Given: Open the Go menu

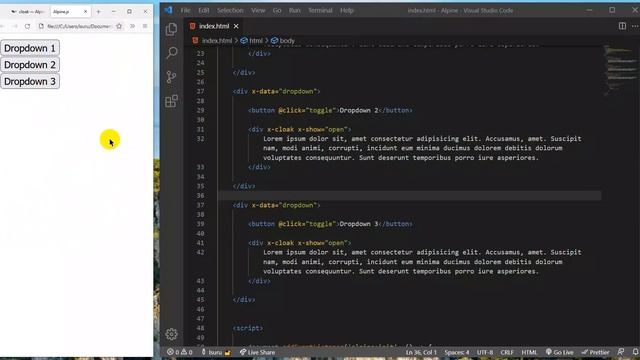Looking at the screenshot, I should (277, 11).
